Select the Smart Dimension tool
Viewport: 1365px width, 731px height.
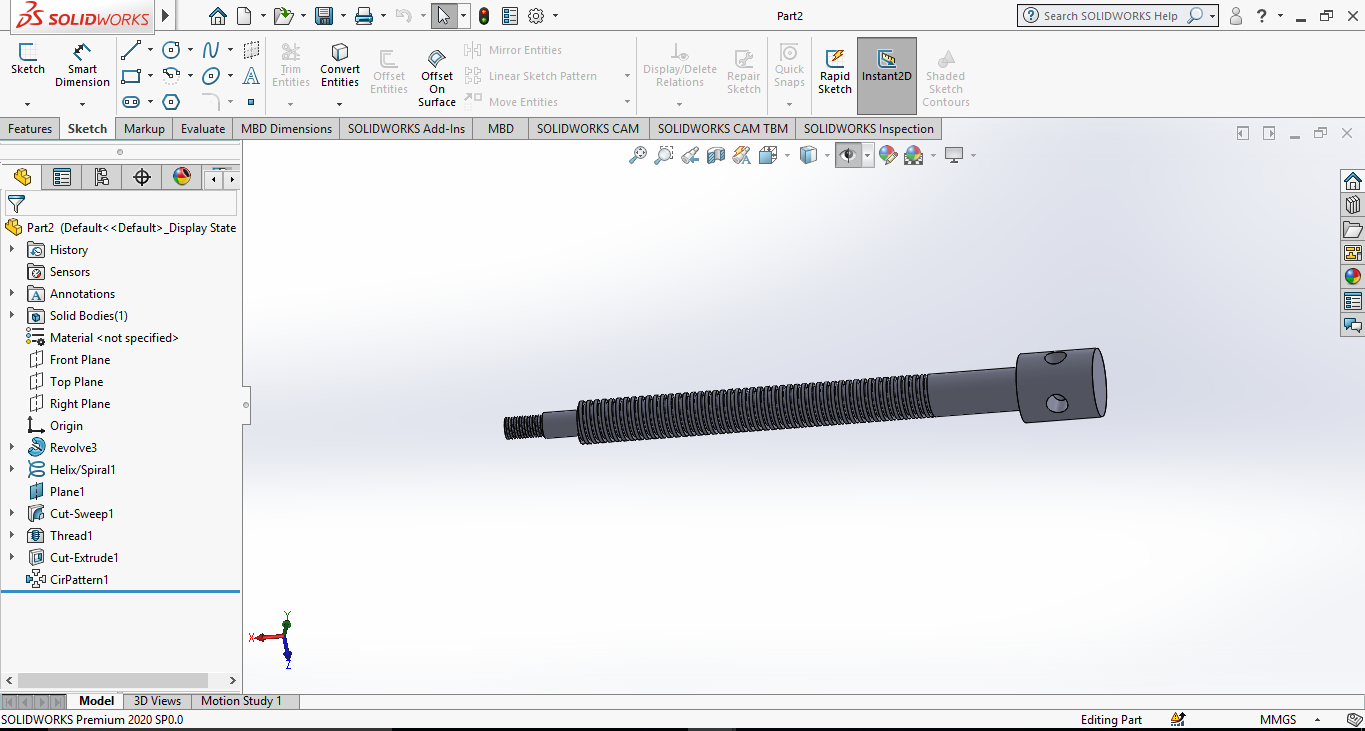[82, 65]
